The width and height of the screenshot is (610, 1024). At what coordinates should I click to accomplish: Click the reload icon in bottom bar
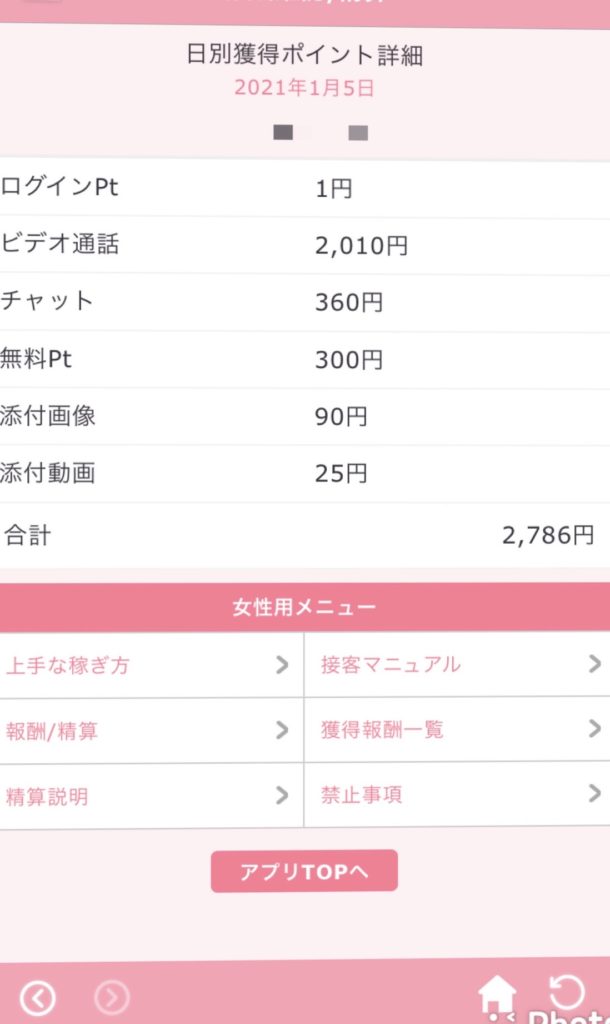click(567, 991)
